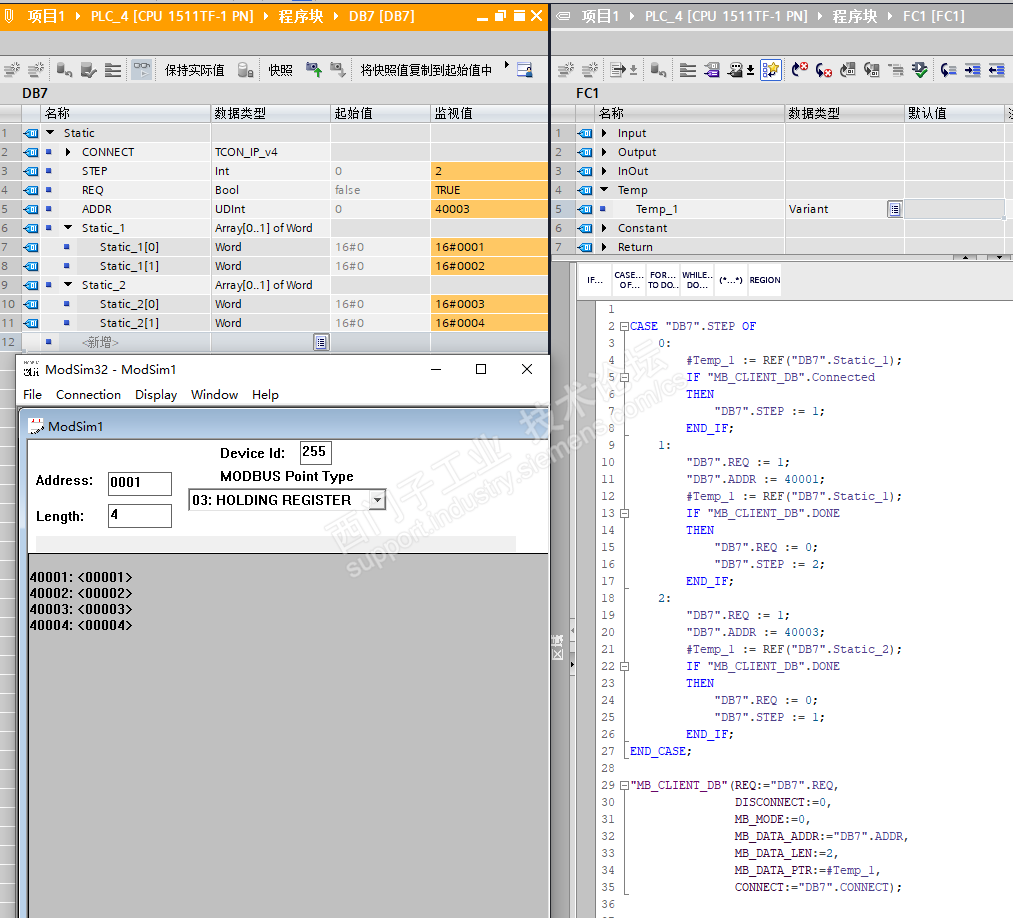The width and height of the screenshot is (1013, 918).
Task: Click the tag icon on the Input row
Action: pyautogui.click(x=584, y=133)
